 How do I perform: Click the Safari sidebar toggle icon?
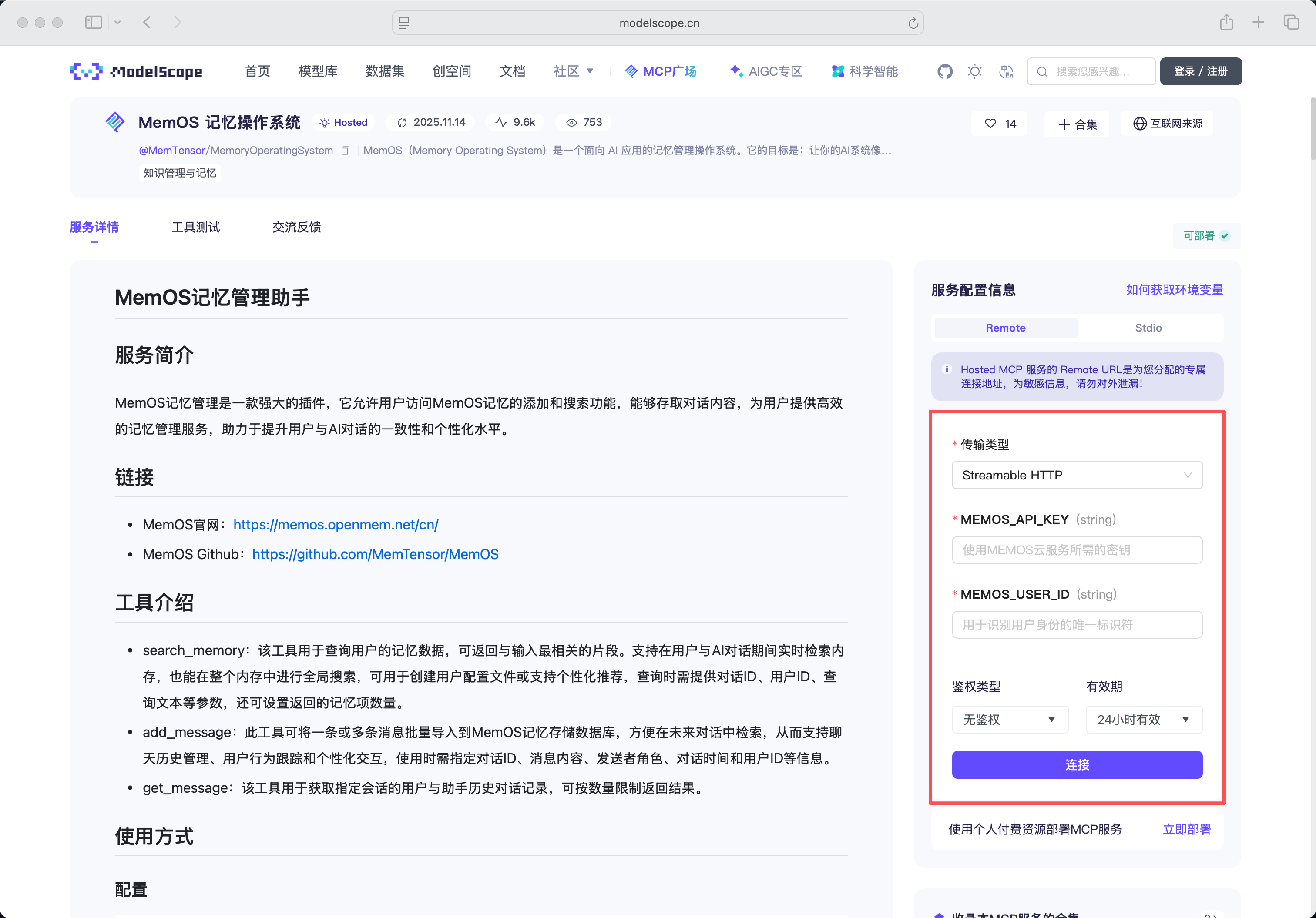94,22
